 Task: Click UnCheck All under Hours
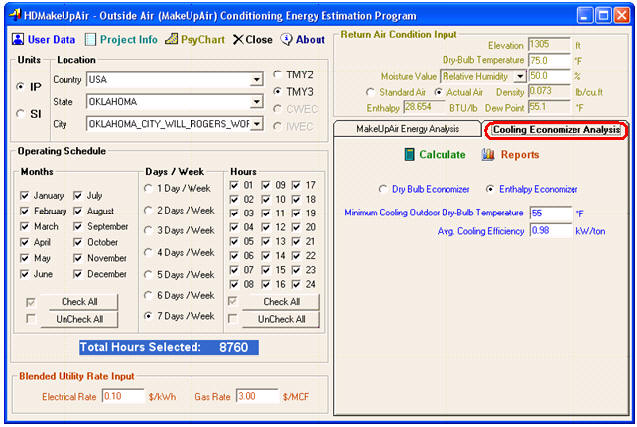point(281,319)
